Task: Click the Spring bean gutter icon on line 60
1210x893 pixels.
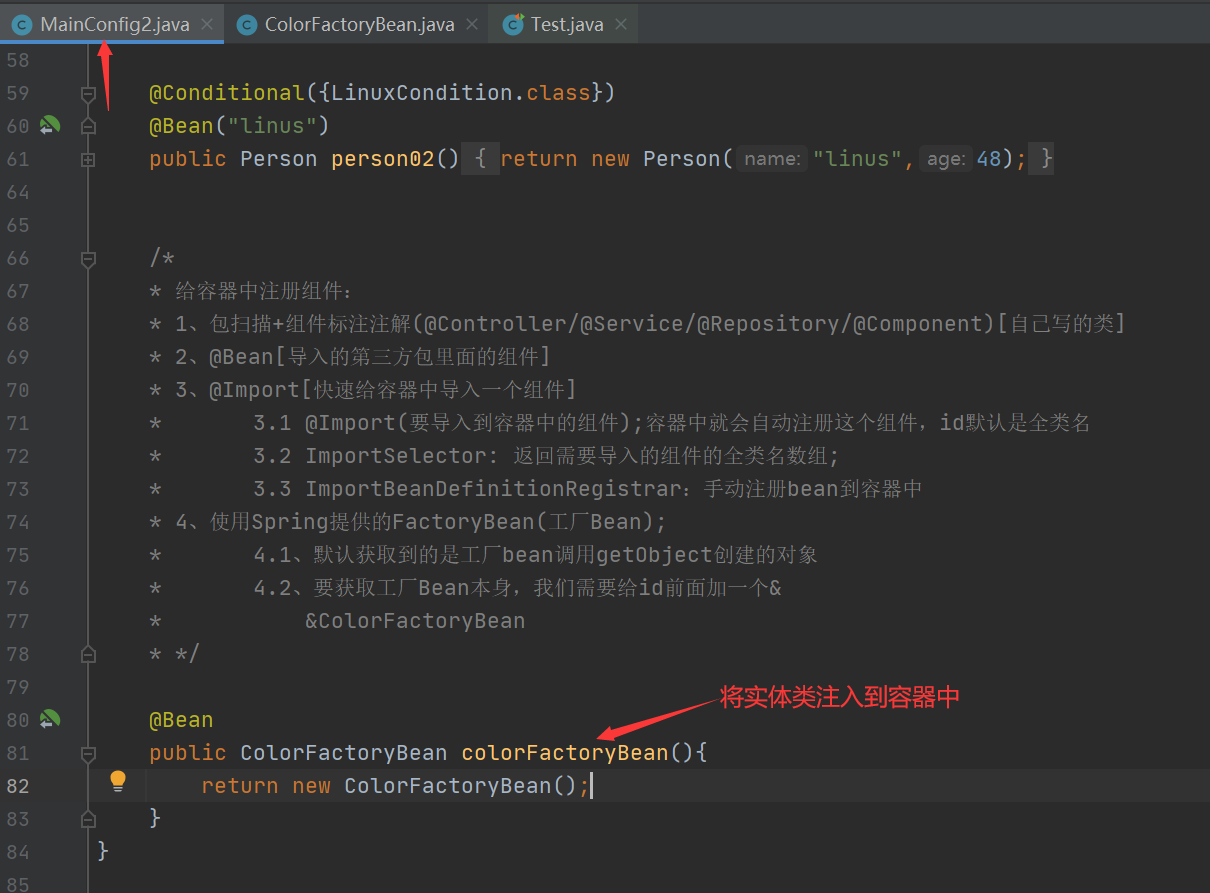Action: click(x=50, y=125)
